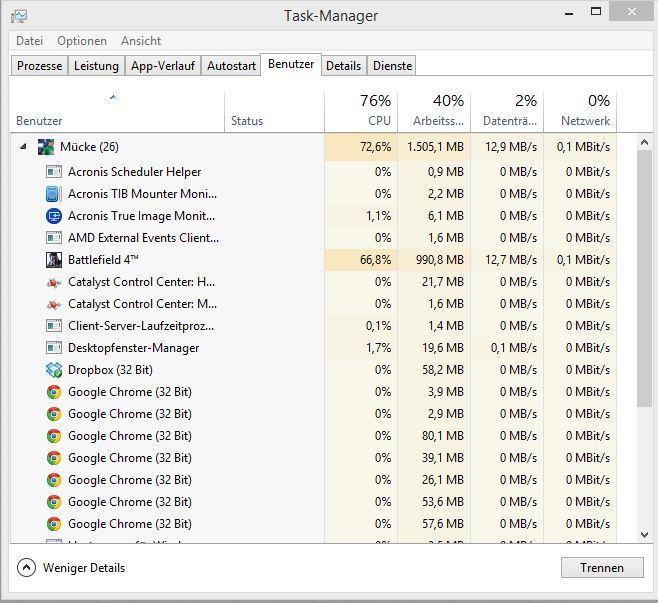
Task: Click the 66,8% CPU value
Action: (375, 260)
